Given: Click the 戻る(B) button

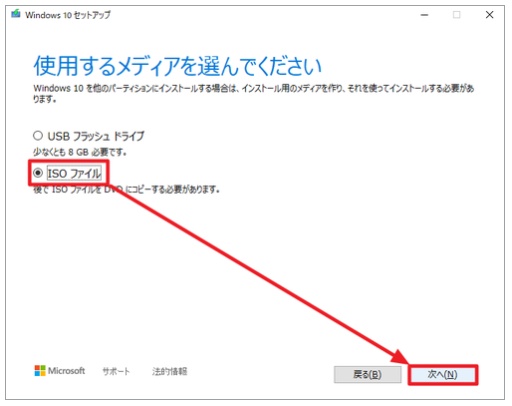Looking at the screenshot, I should pyautogui.click(x=367, y=375).
